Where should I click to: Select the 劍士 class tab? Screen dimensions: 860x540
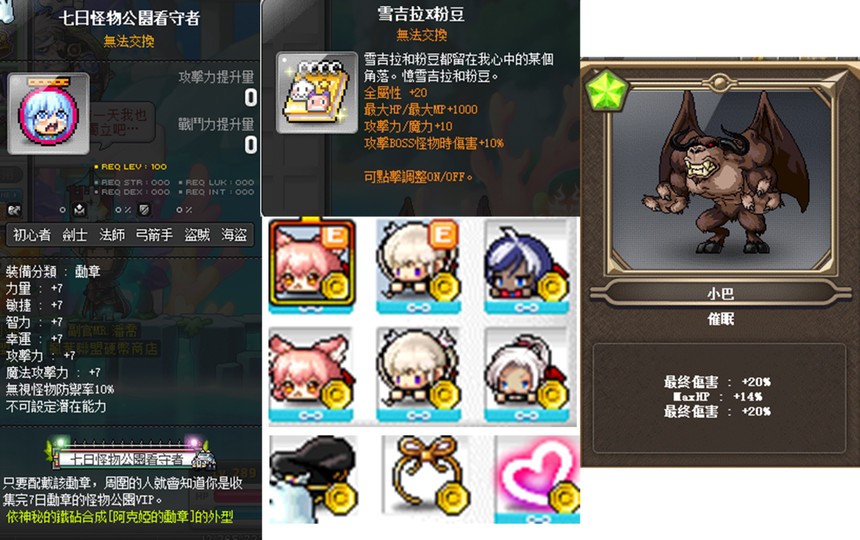(x=75, y=235)
